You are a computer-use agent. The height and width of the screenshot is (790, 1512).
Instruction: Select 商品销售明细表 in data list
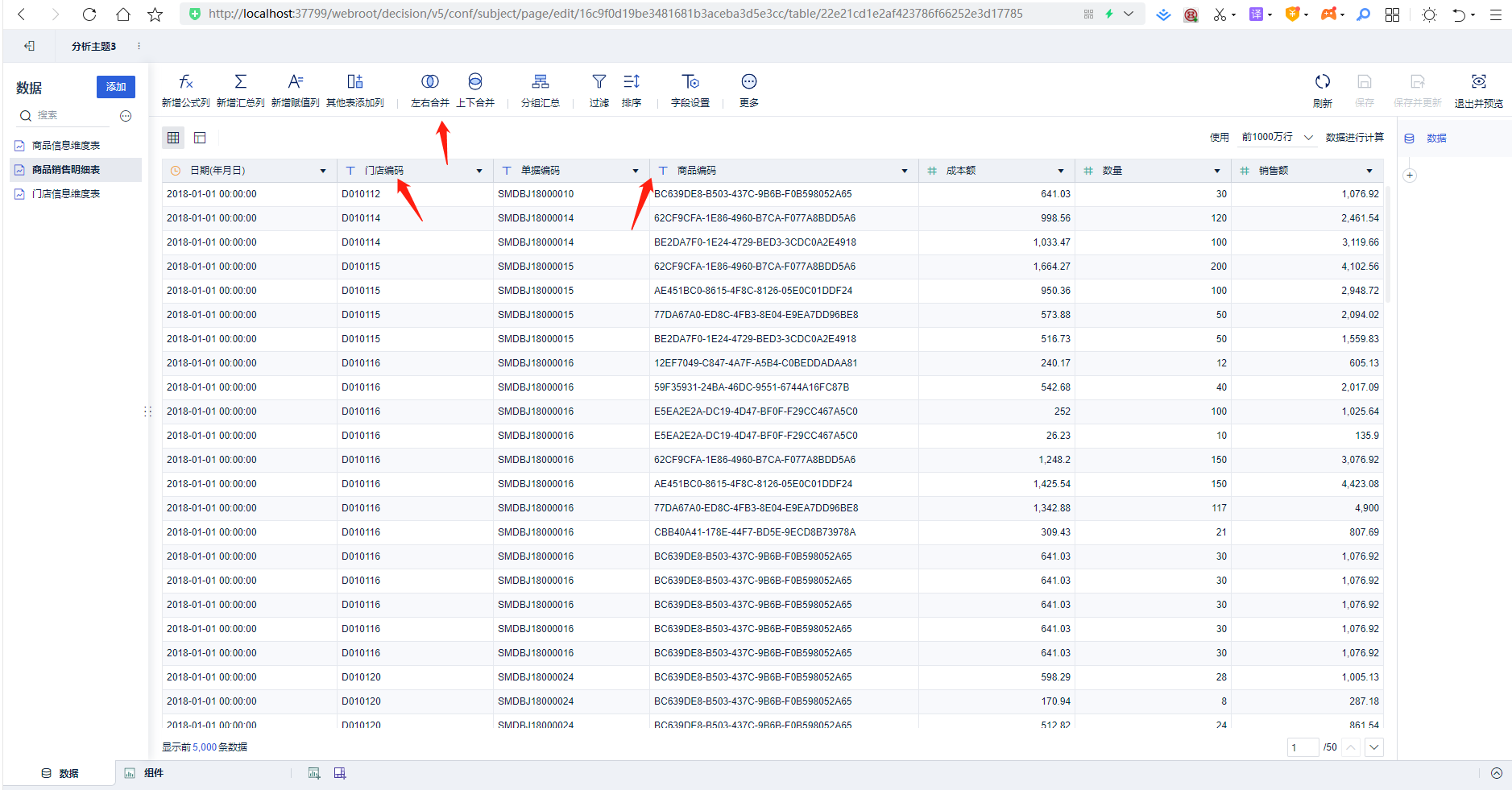[x=76, y=170]
